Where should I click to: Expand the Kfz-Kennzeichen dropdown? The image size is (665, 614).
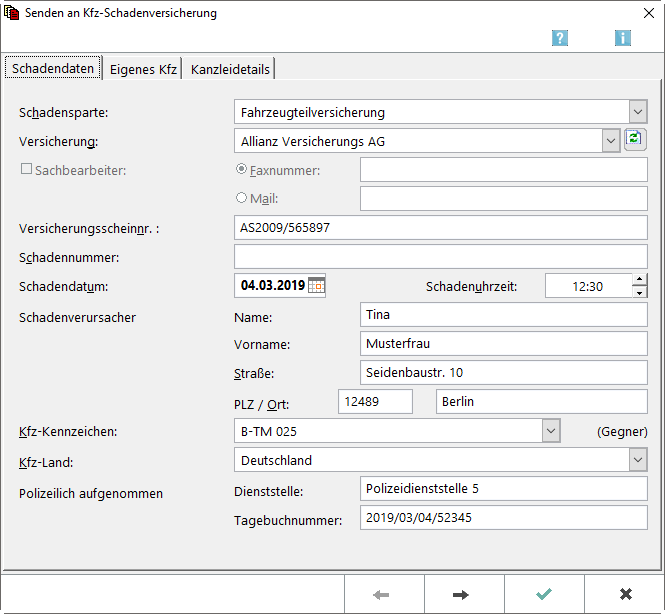coord(550,431)
